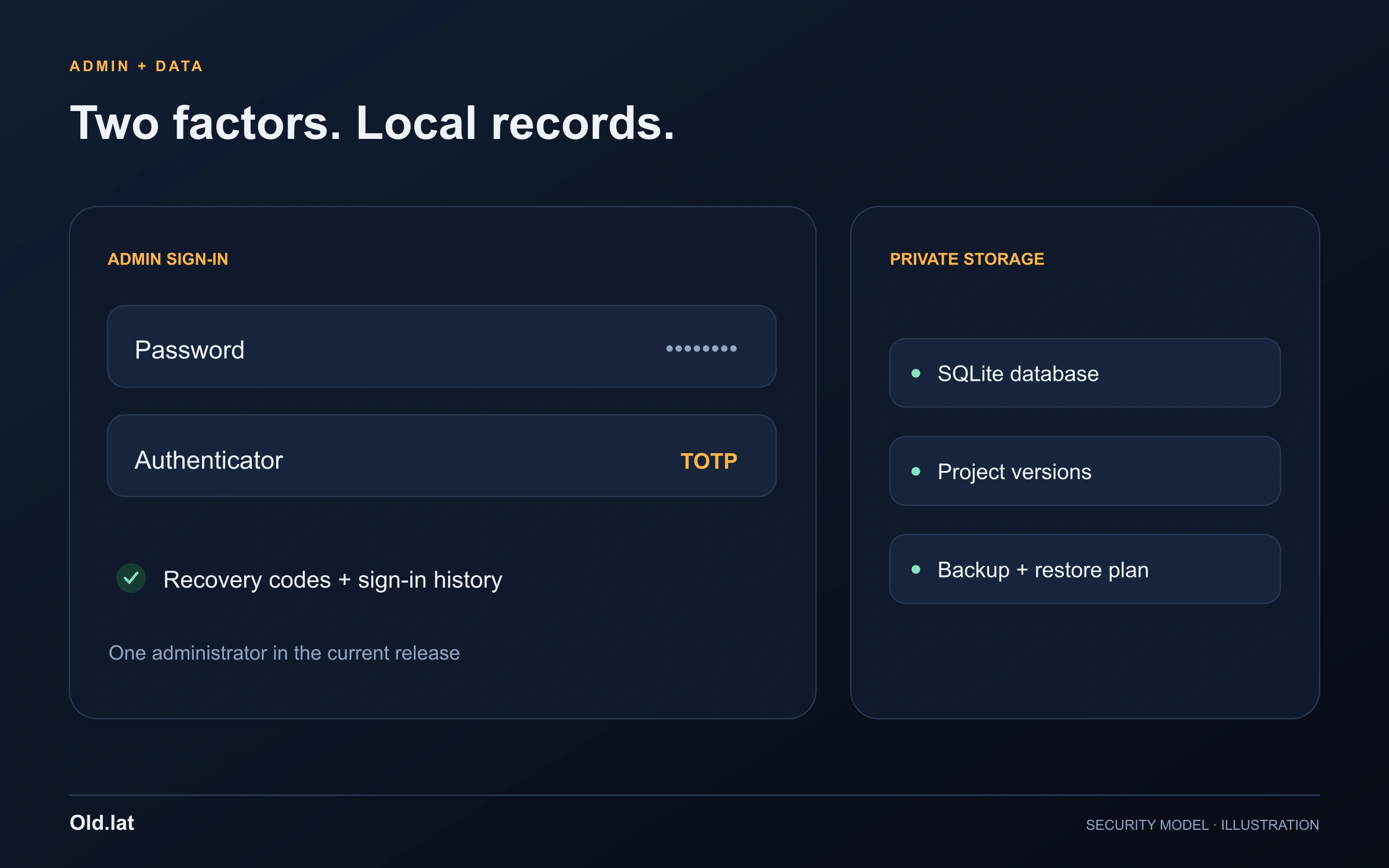Click the green dot next to Project versions

pyautogui.click(x=916, y=471)
